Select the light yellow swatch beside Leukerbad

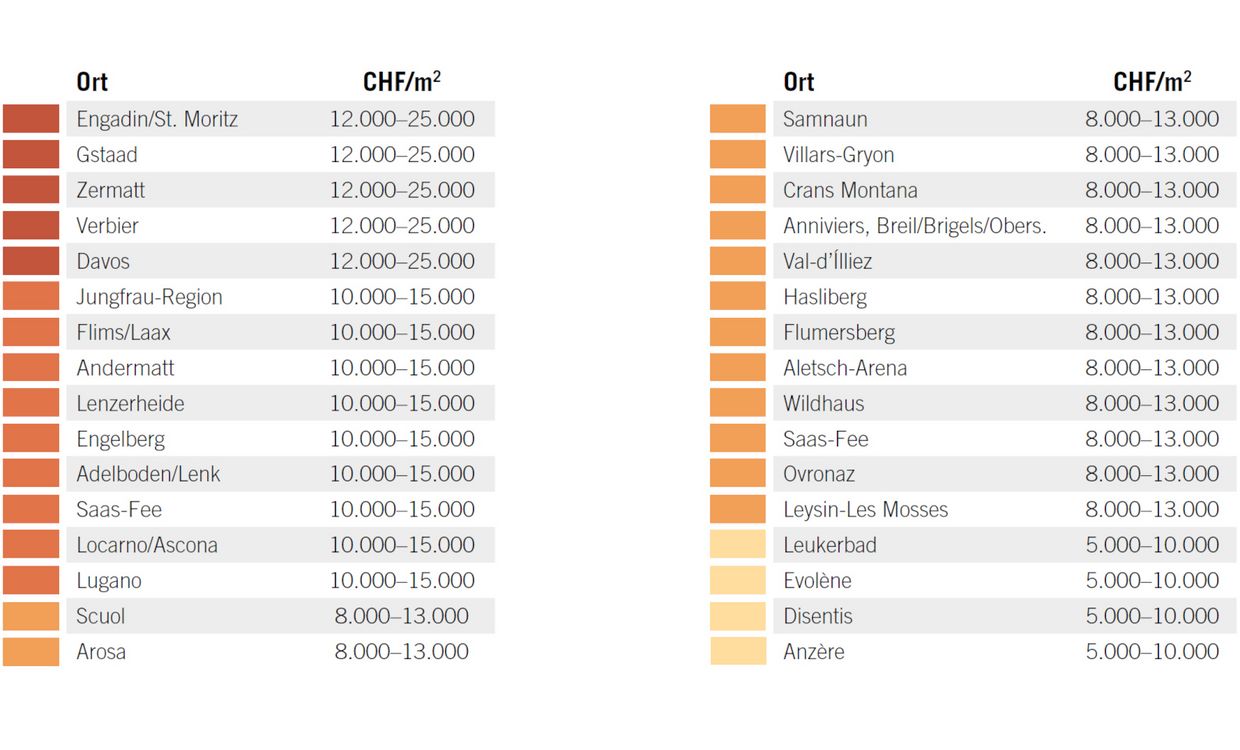(x=737, y=545)
